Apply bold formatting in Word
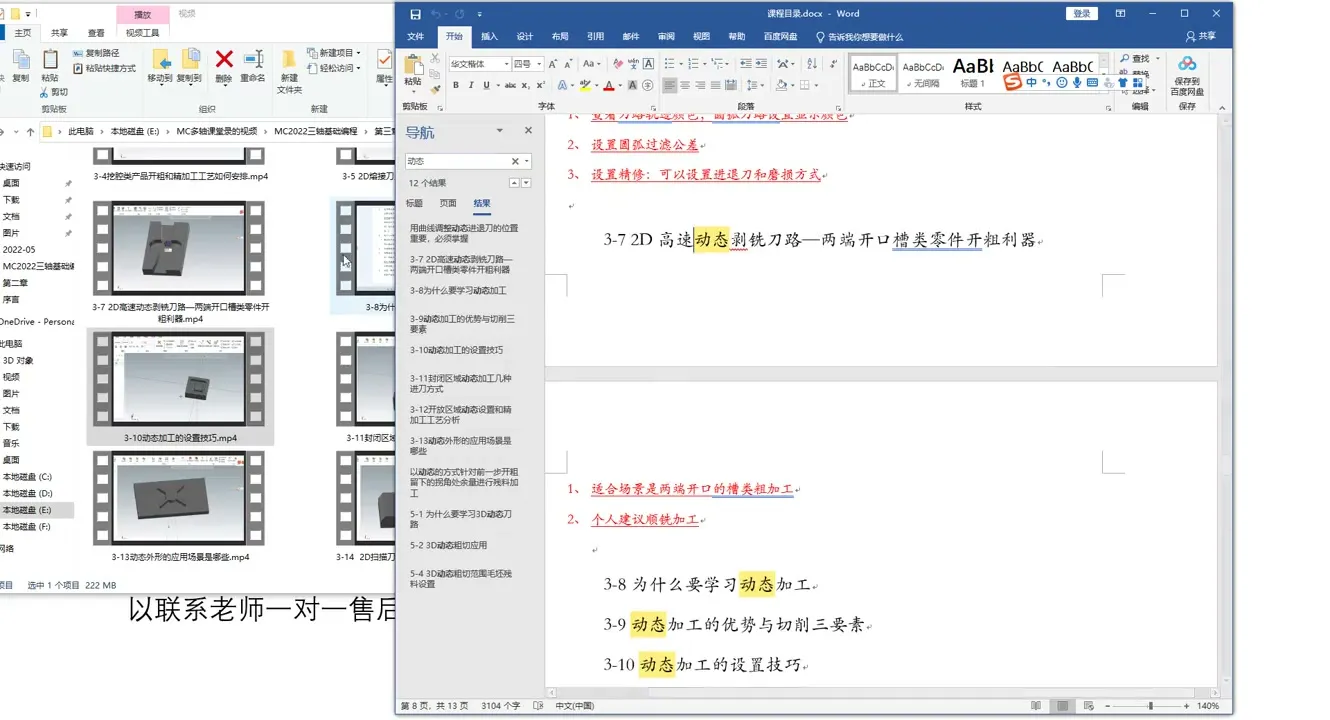Screen dimensions: 1330x720 pos(455,85)
